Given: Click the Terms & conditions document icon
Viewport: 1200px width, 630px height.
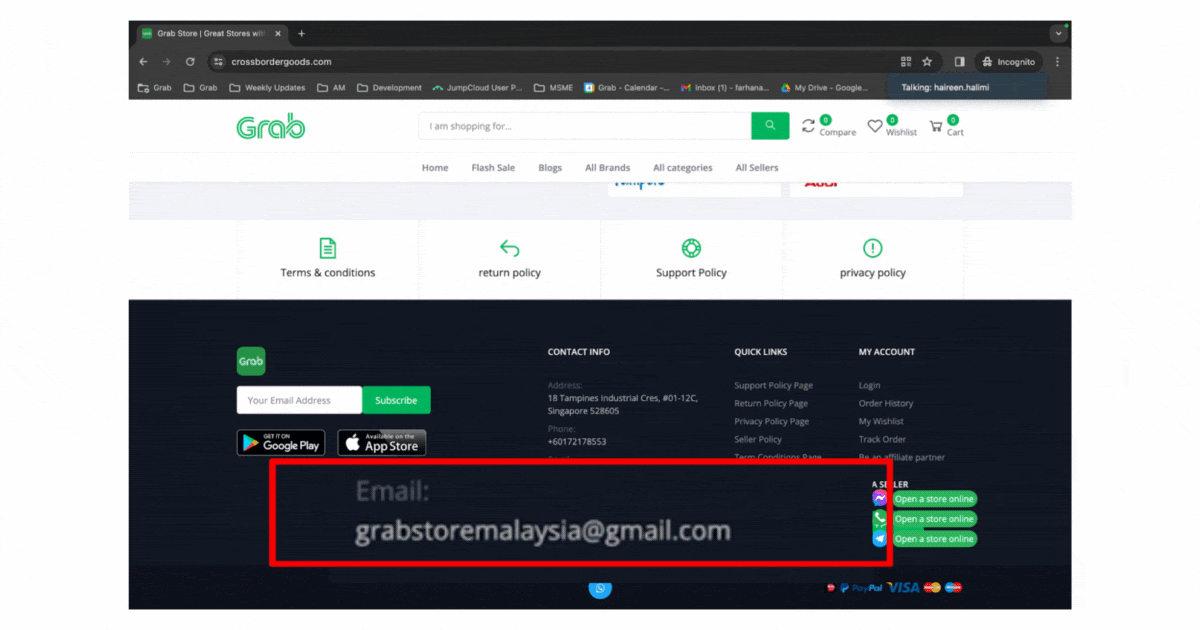Looking at the screenshot, I should 327,246.
